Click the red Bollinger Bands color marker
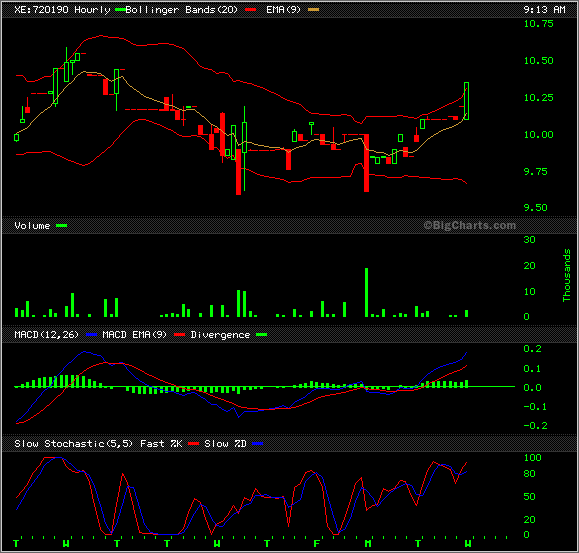Viewport: 579px width, 553px height. pos(250,10)
